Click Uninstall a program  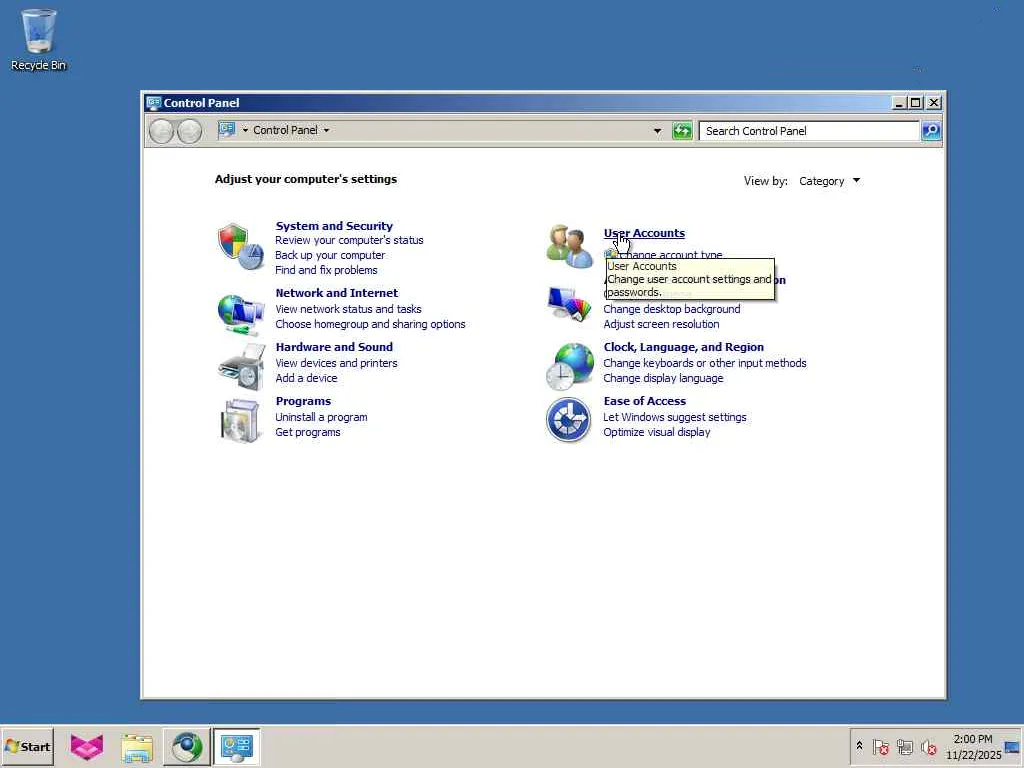(321, 417)
